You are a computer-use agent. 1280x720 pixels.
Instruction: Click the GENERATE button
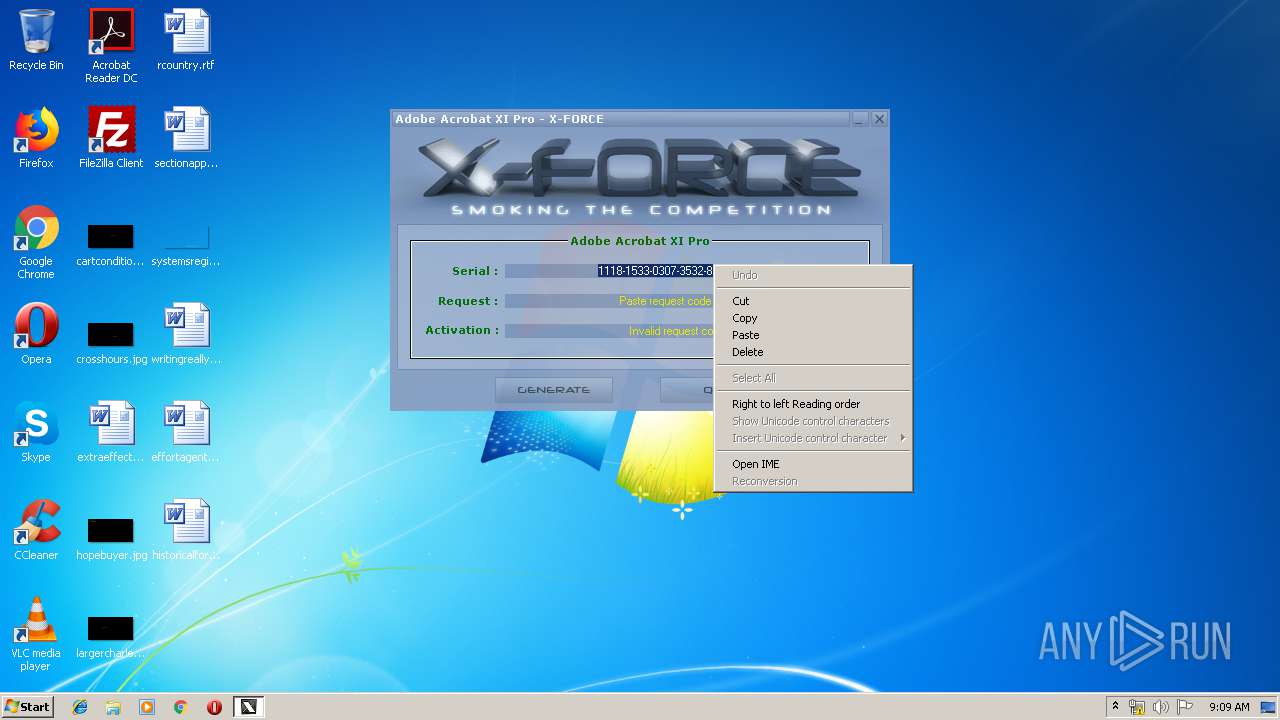(554, 390)
